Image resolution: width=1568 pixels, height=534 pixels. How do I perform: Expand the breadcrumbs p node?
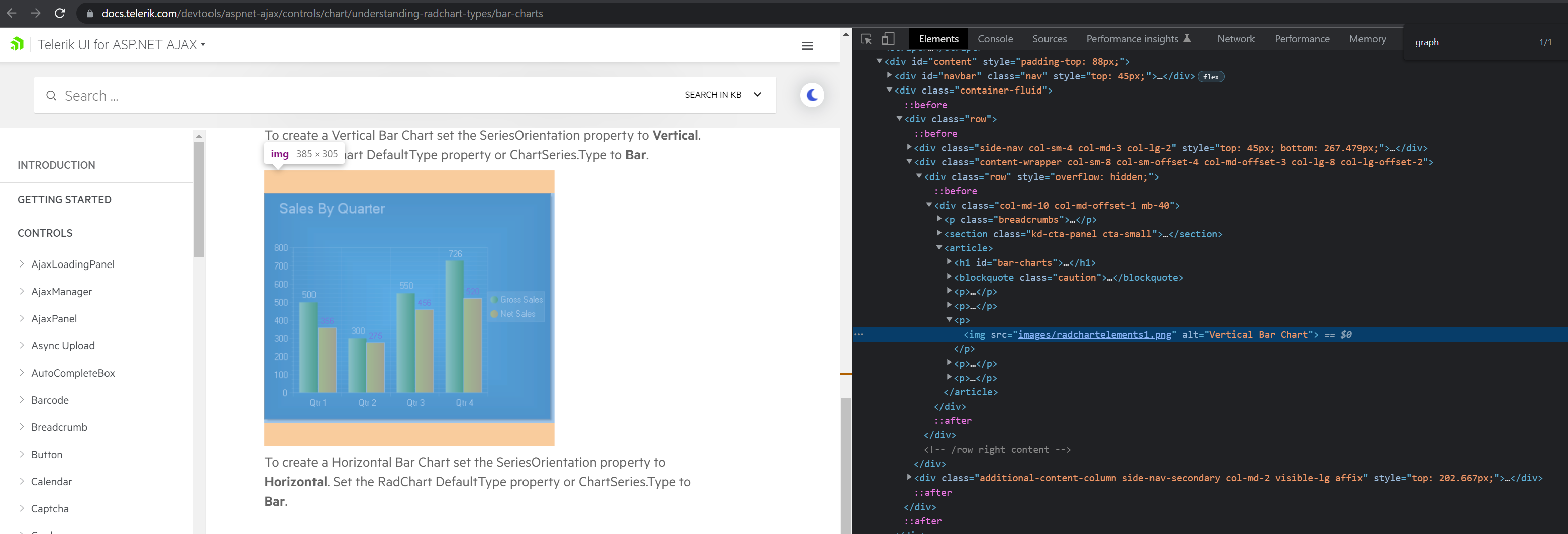(x=939, y=219)
